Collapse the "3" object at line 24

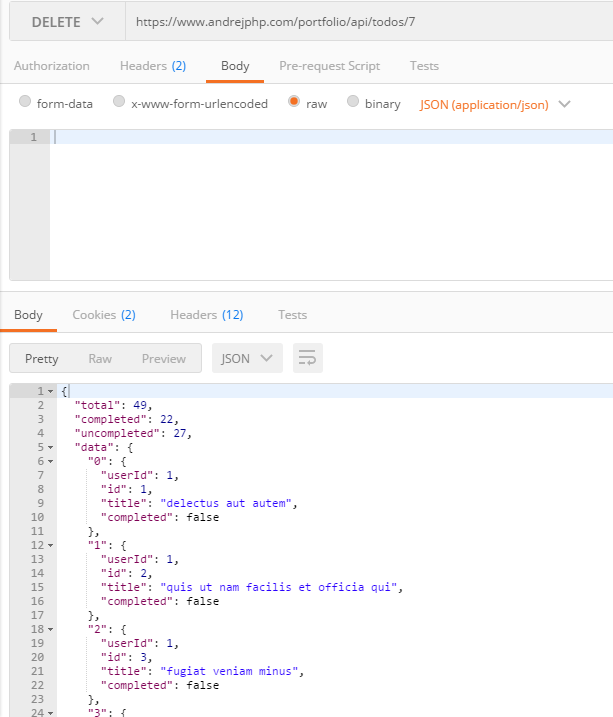click(x=51, y=713)
